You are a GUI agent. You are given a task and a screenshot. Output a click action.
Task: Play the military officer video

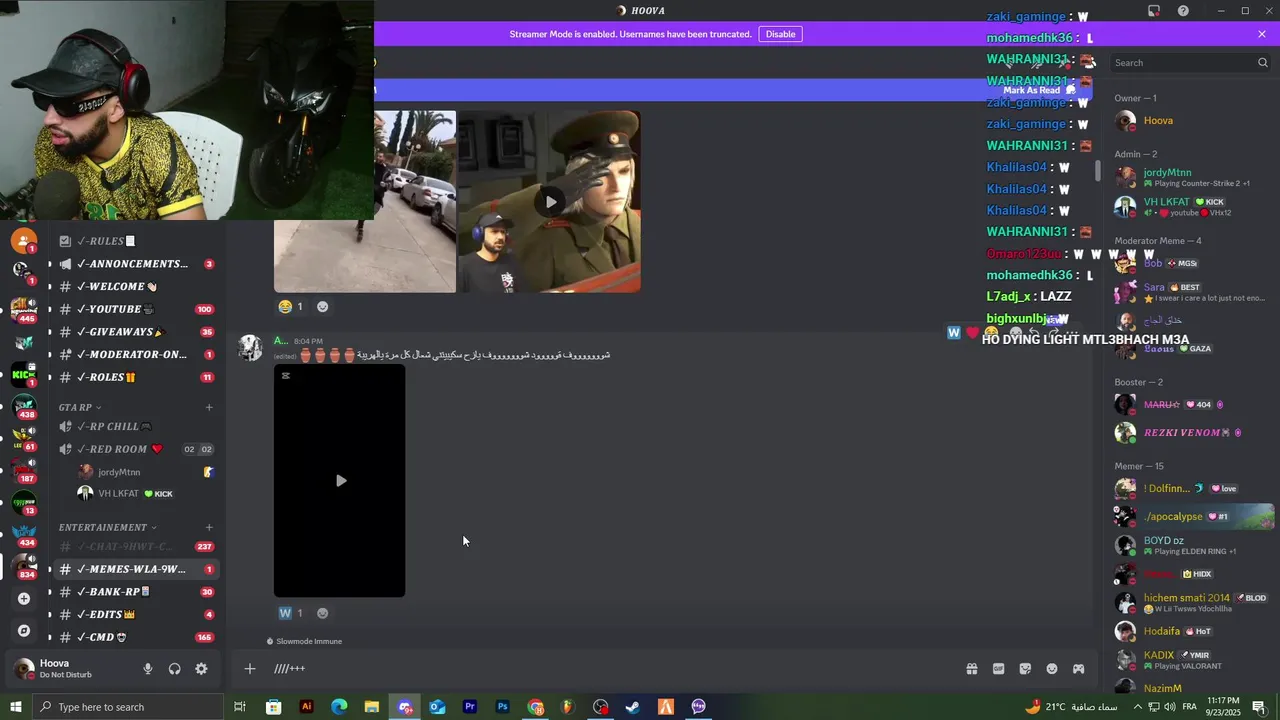550,202
